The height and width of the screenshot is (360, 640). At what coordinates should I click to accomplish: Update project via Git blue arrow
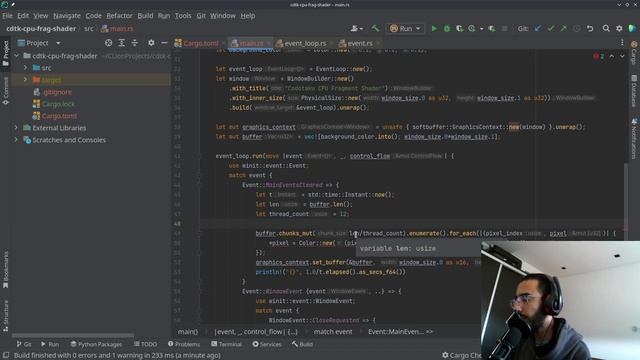click(x=538, y=29)
